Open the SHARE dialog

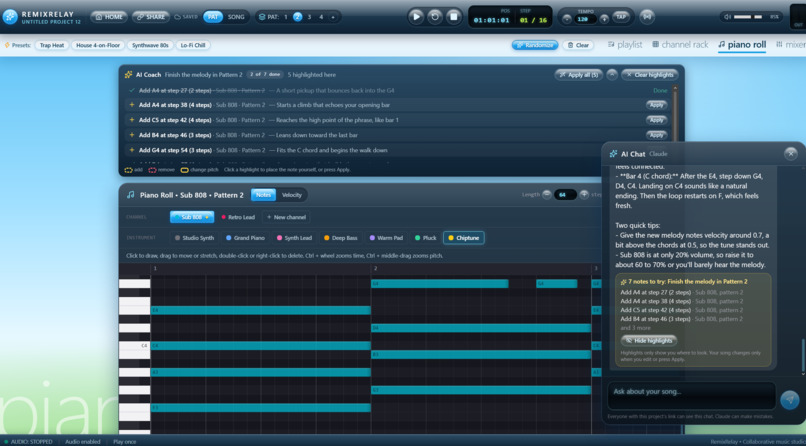(151, 17)
